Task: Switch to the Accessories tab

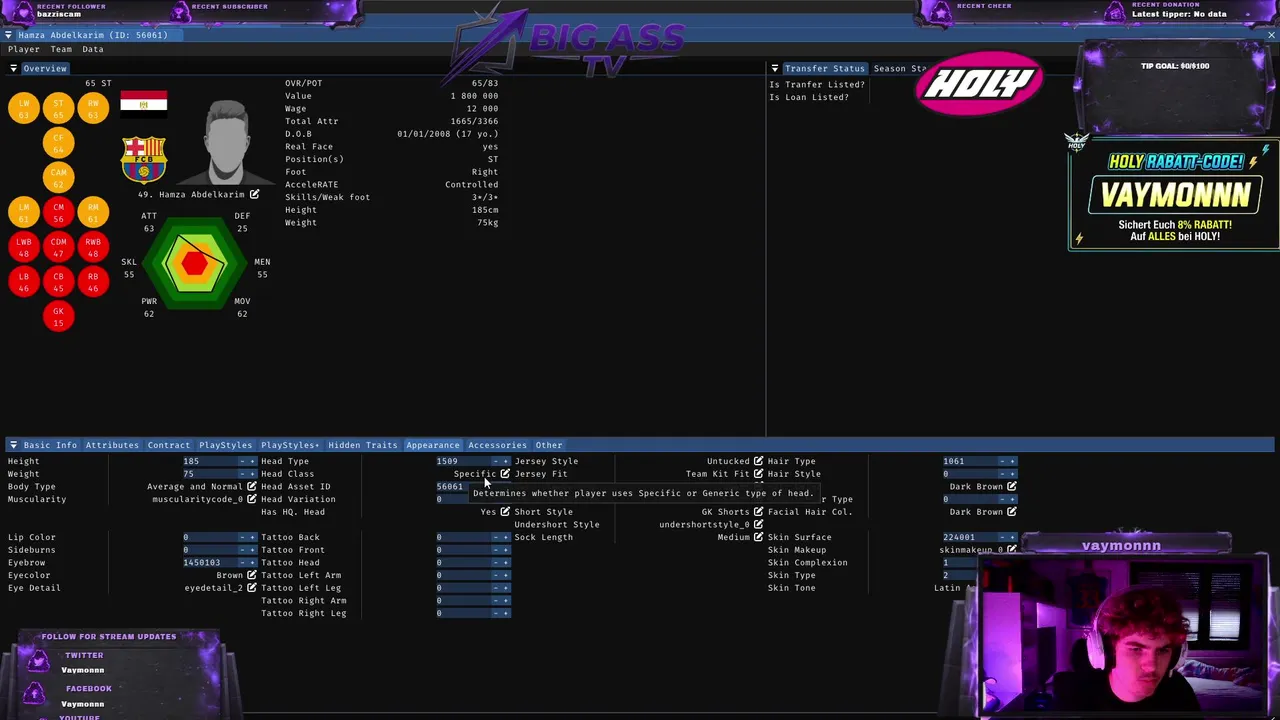Action: (497, 445)
